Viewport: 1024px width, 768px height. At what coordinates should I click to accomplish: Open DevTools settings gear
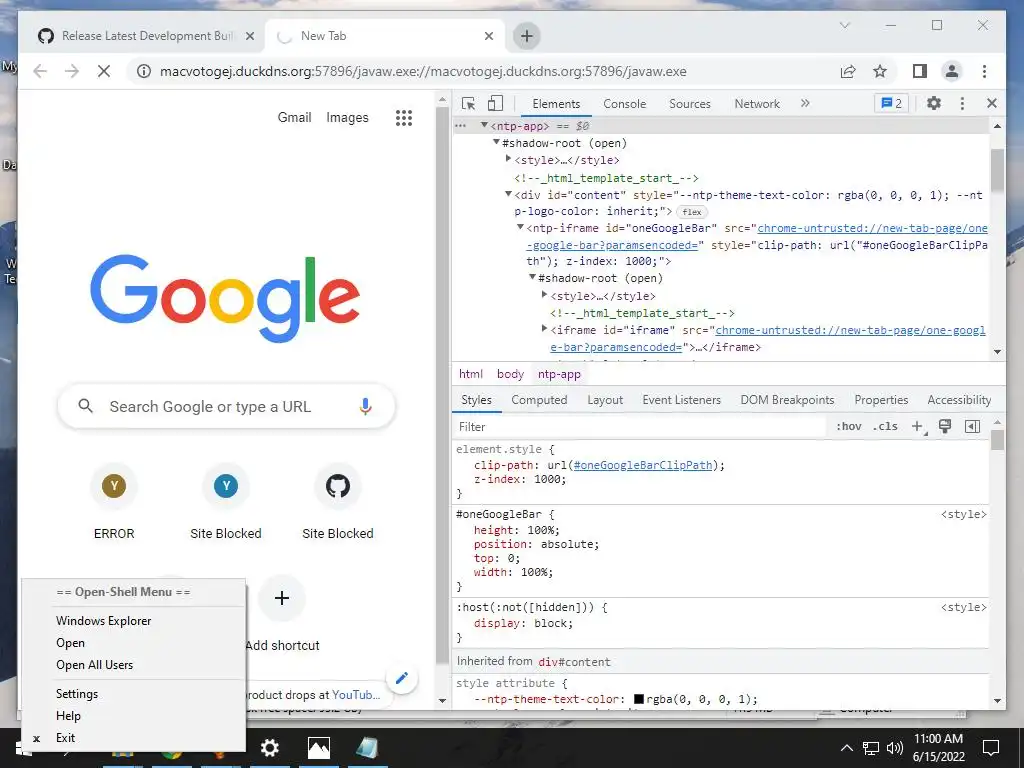pyautogui.click(x=934, y=103)
